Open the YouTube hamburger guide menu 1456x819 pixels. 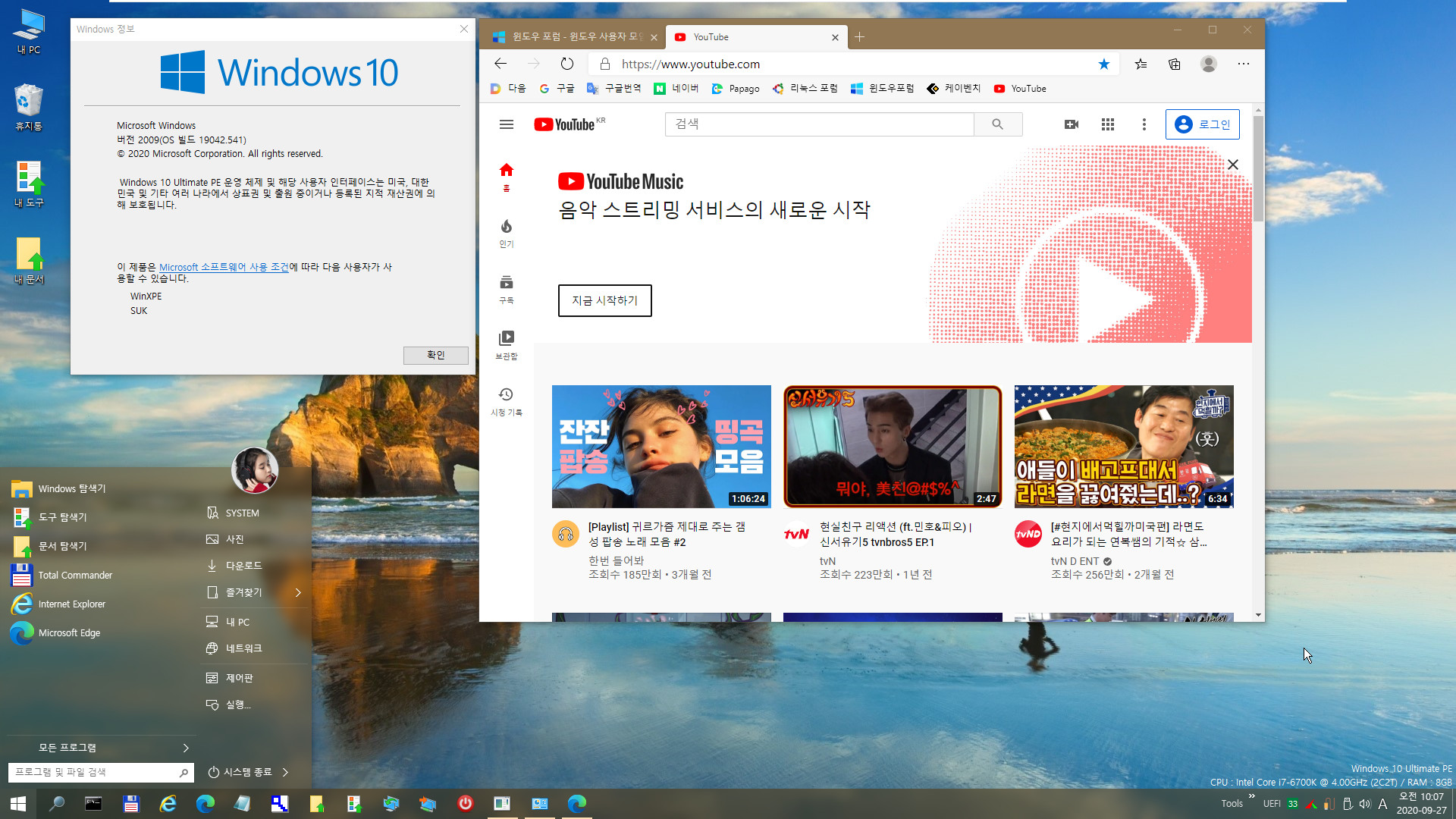pyautogui.click(x=507, y=124)
